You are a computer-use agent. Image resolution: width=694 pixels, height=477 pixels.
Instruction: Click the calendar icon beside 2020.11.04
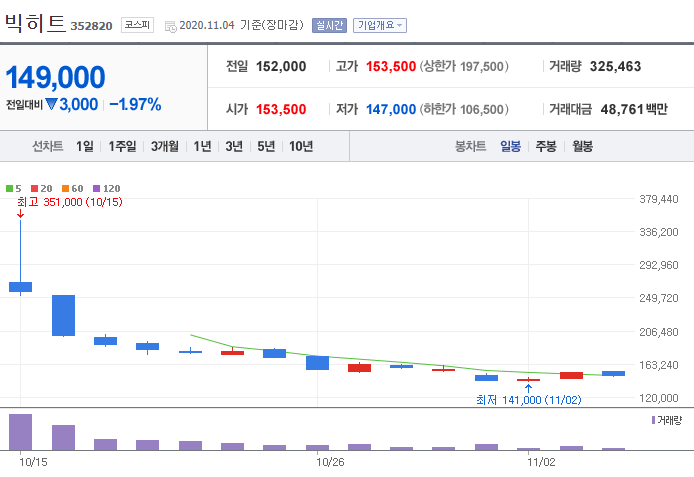tap(170, 27)
